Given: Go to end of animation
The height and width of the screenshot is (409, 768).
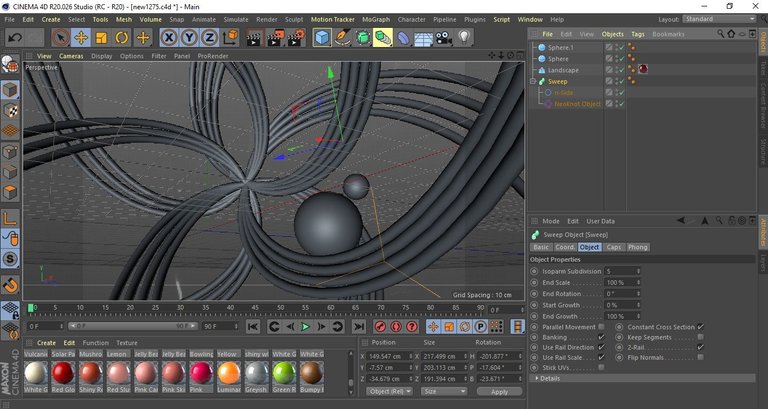Looking at the screenshot, I should coord(359,326).
